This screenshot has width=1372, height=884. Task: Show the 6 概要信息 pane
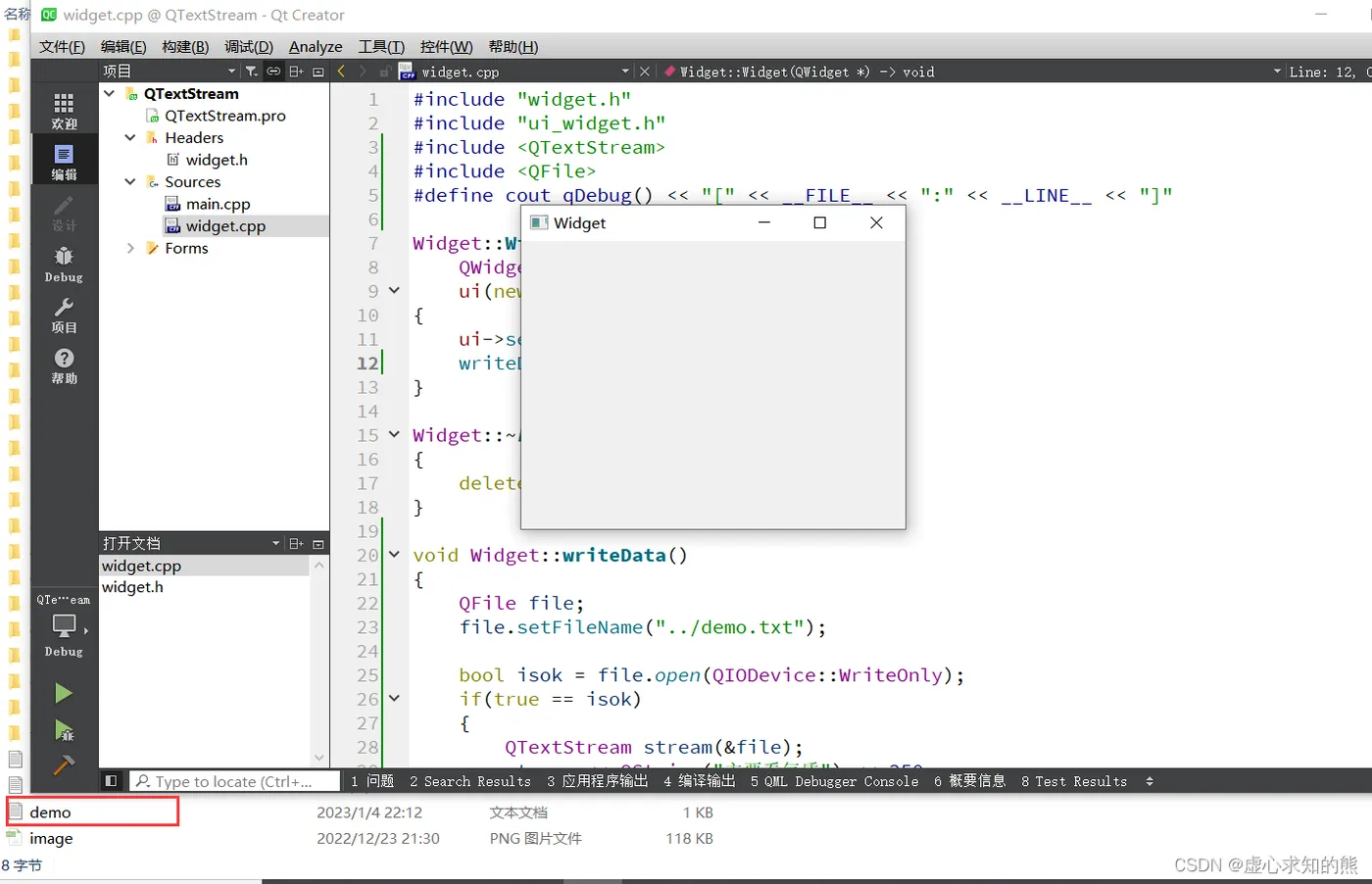click(970, 781)
